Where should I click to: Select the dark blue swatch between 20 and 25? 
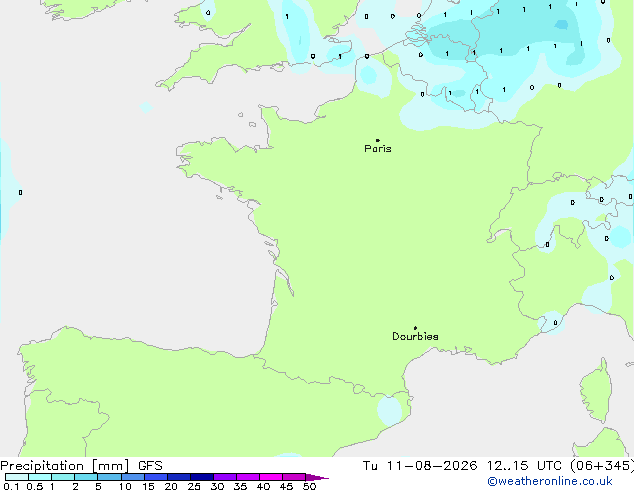click(179, 477)
